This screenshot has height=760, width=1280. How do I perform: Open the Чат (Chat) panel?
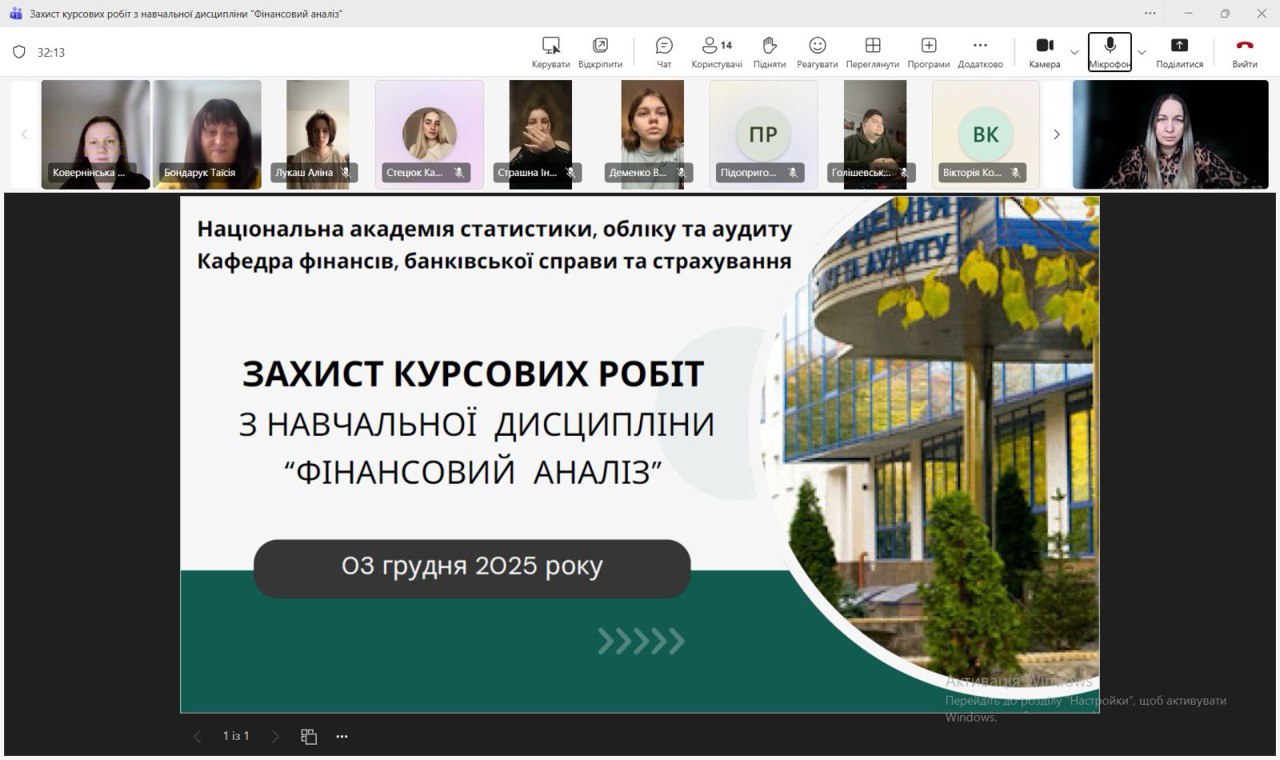click(x=664, y=51)
